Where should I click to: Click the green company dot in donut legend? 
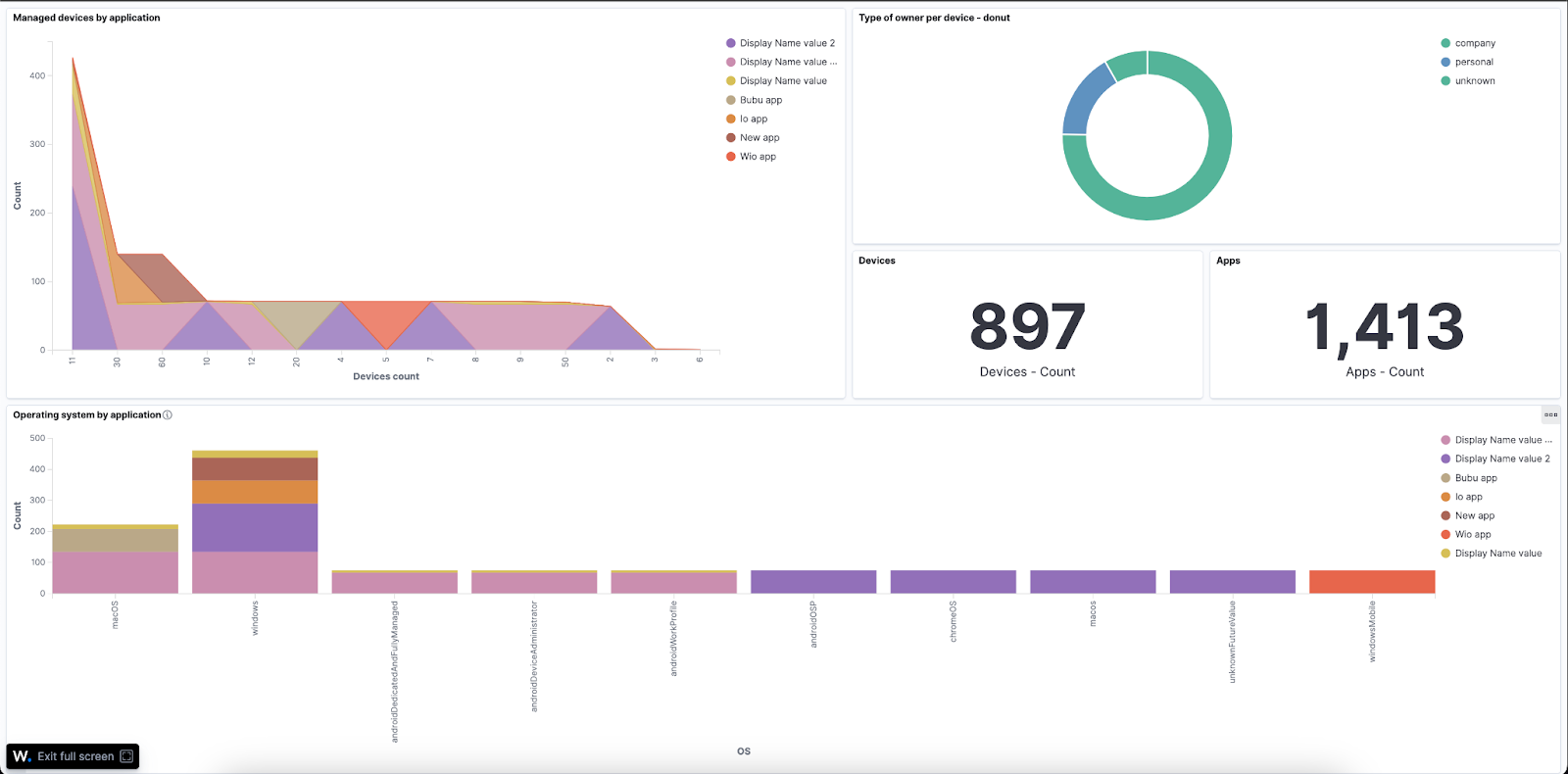[1445, 43]
